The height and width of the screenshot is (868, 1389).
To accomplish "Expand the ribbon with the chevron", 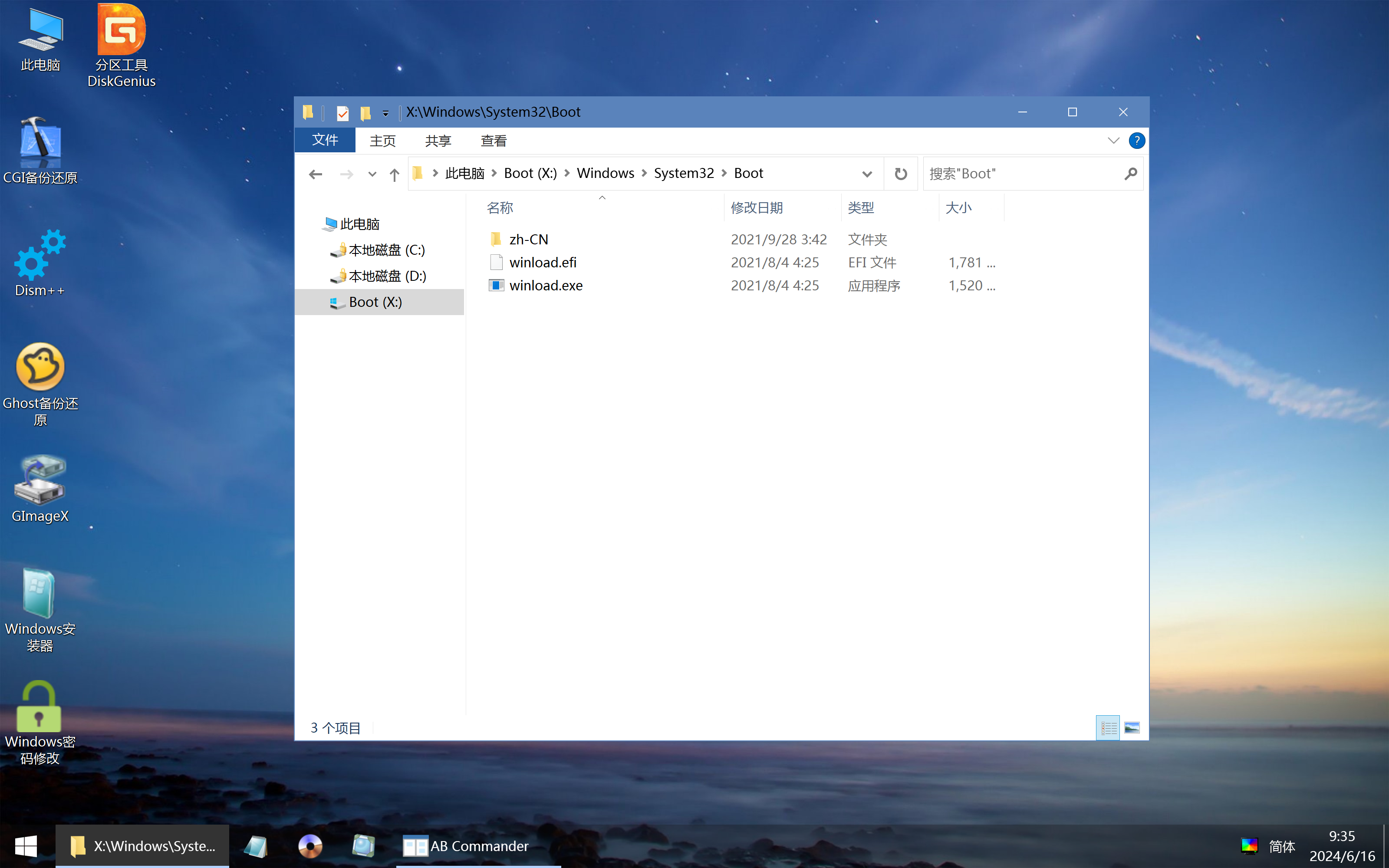I will (x=1113, y=141).
